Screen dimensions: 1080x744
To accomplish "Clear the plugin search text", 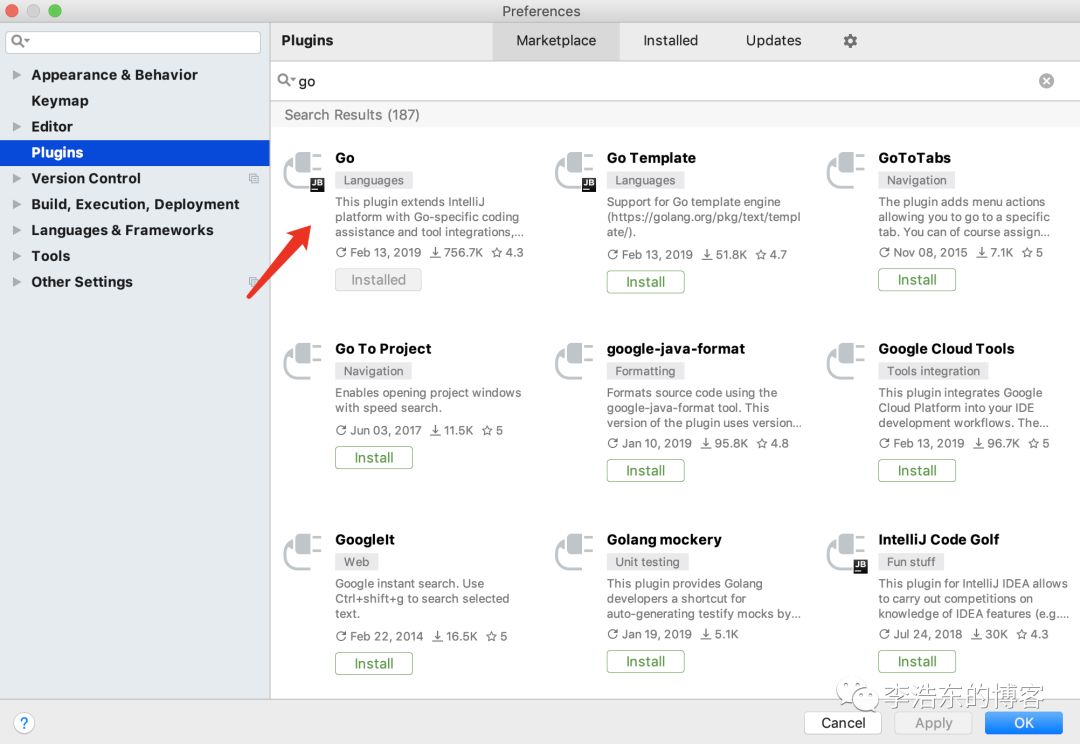I will coord(1046,81).
